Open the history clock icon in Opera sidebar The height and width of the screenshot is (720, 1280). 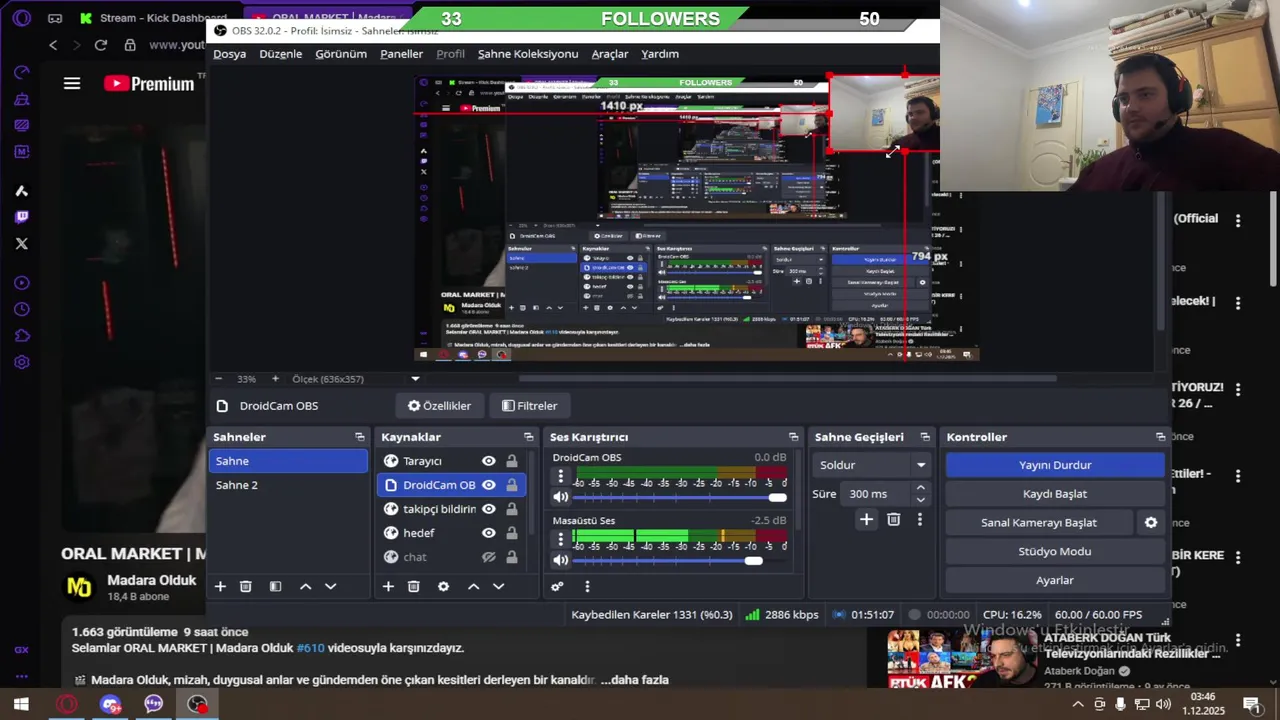point(22,309)
